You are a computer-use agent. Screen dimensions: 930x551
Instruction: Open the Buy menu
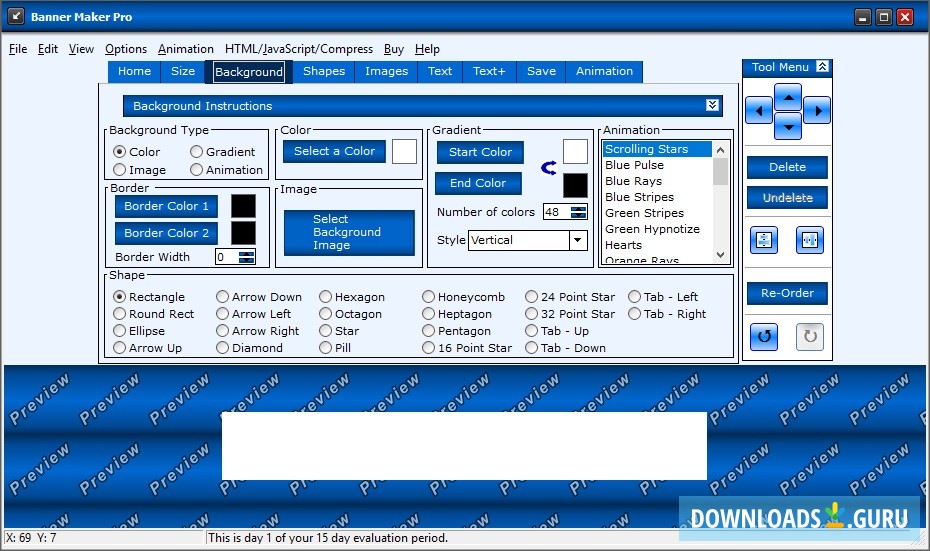click(x=394, y=49)
